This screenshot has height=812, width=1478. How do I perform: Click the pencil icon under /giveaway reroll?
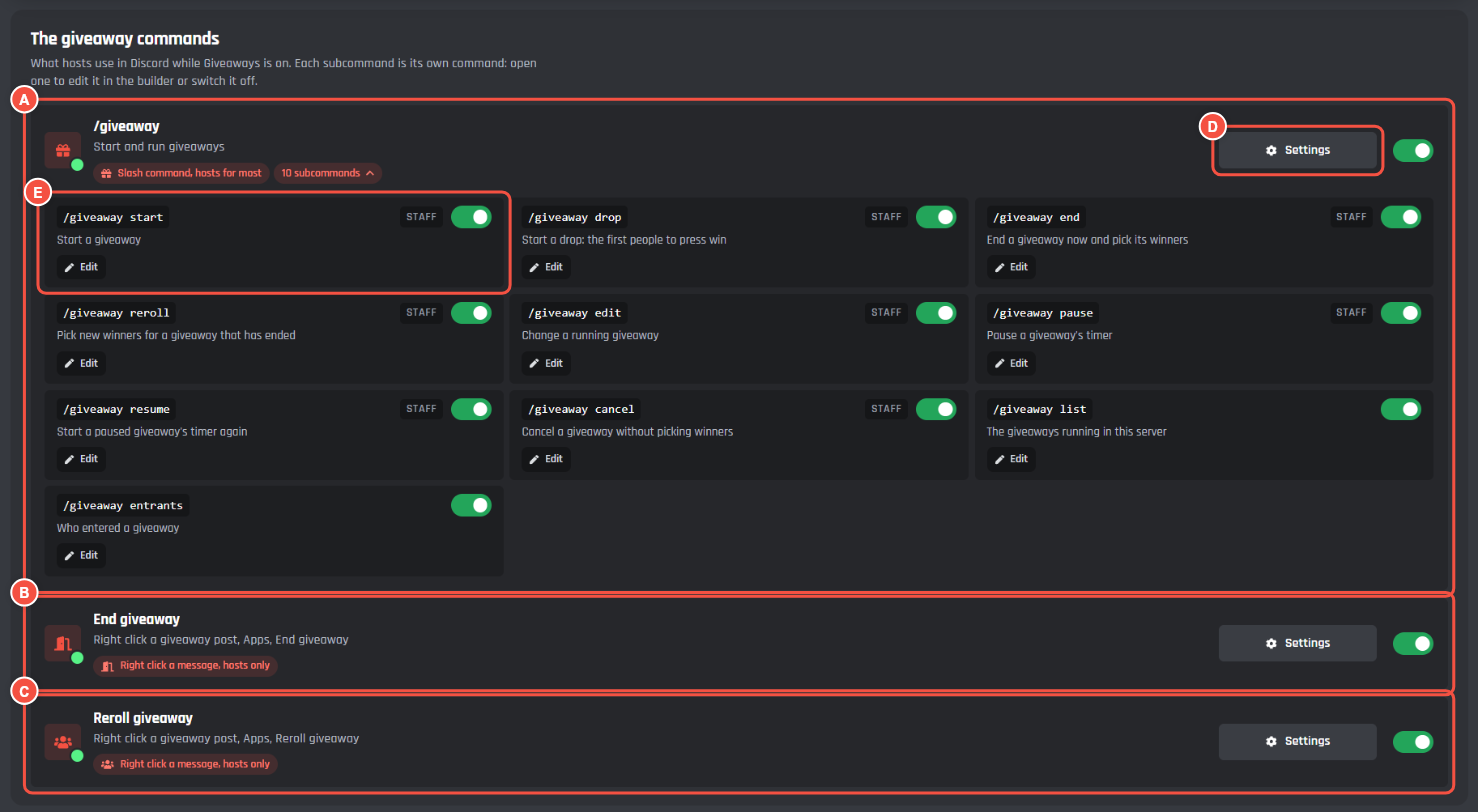point(69,363)
